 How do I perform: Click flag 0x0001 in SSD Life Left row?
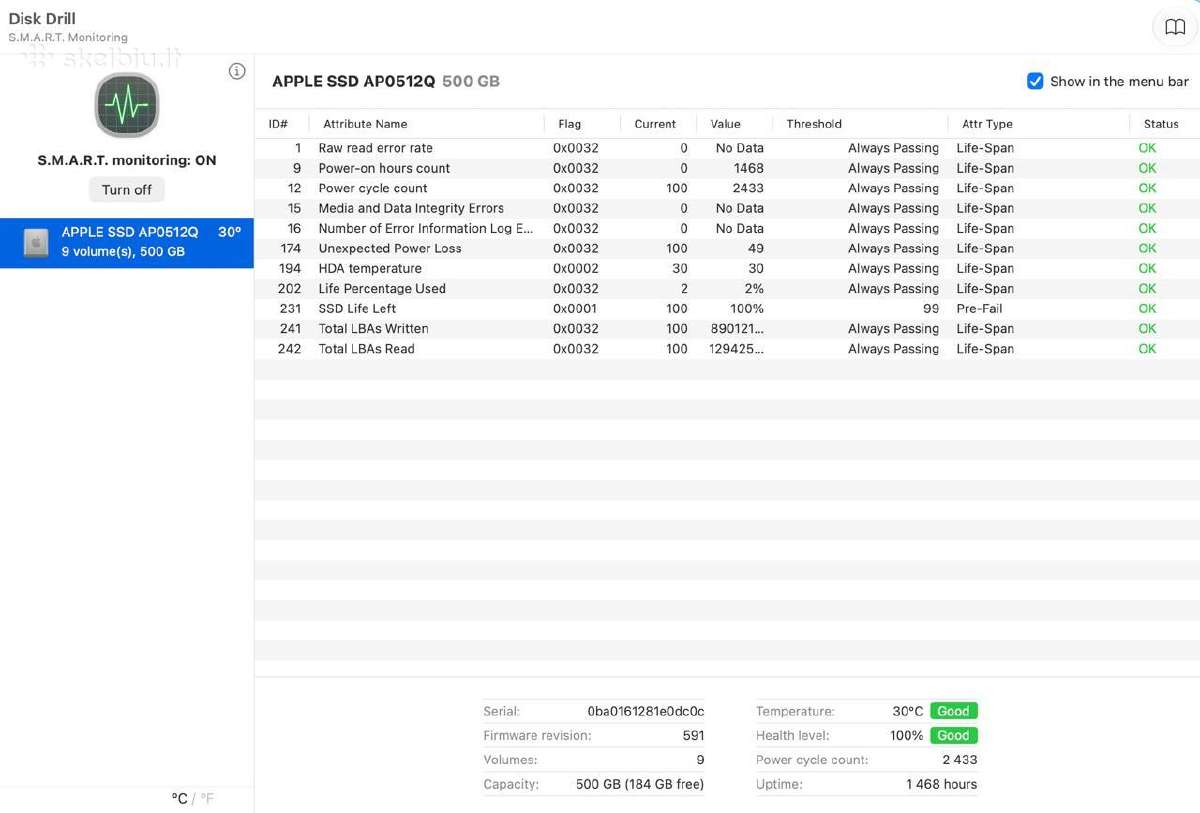click(x=576, y=308)
